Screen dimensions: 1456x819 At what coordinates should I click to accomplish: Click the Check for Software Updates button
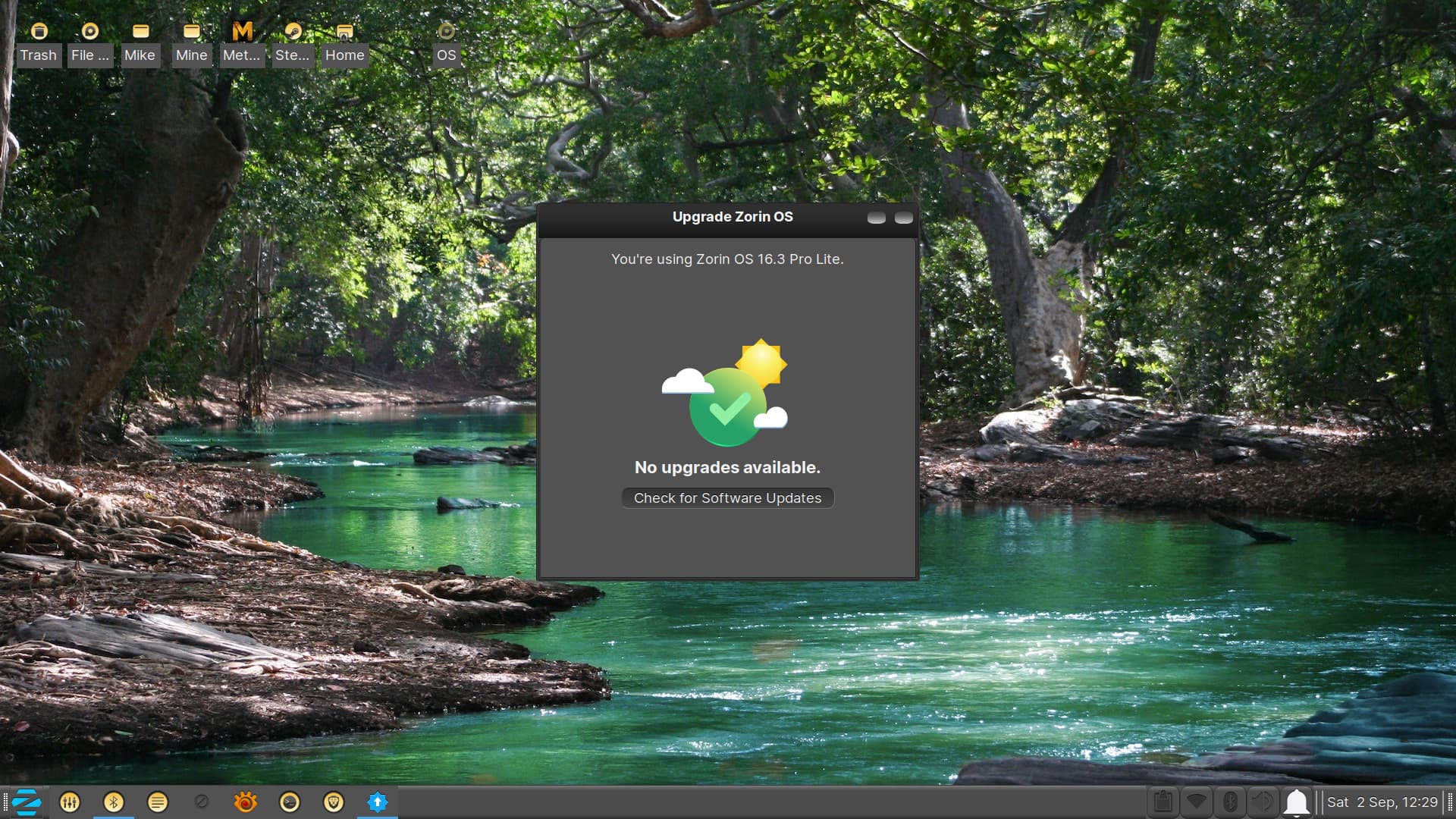[728, 498]
